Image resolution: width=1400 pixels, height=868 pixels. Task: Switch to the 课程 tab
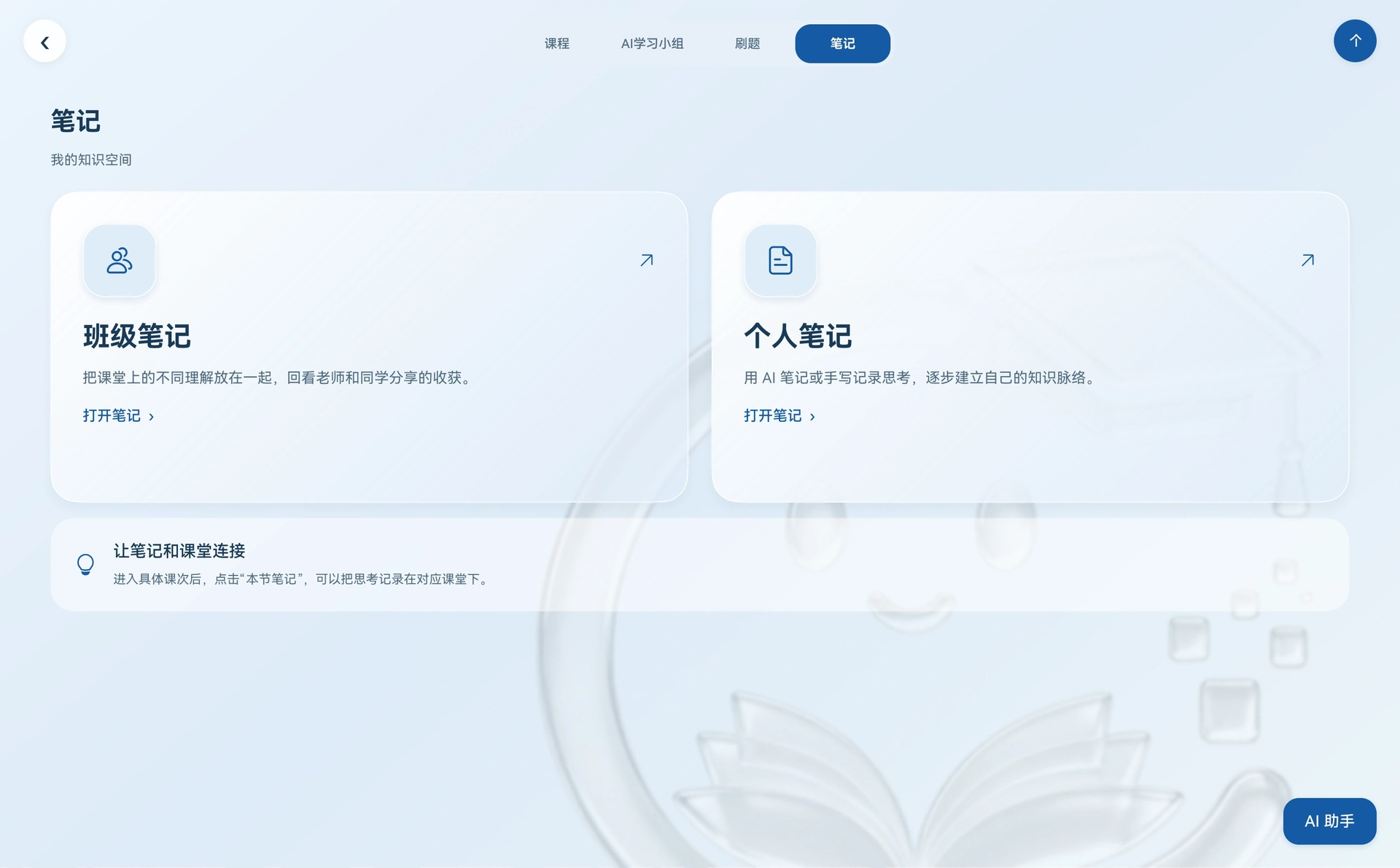click(556, 44)
